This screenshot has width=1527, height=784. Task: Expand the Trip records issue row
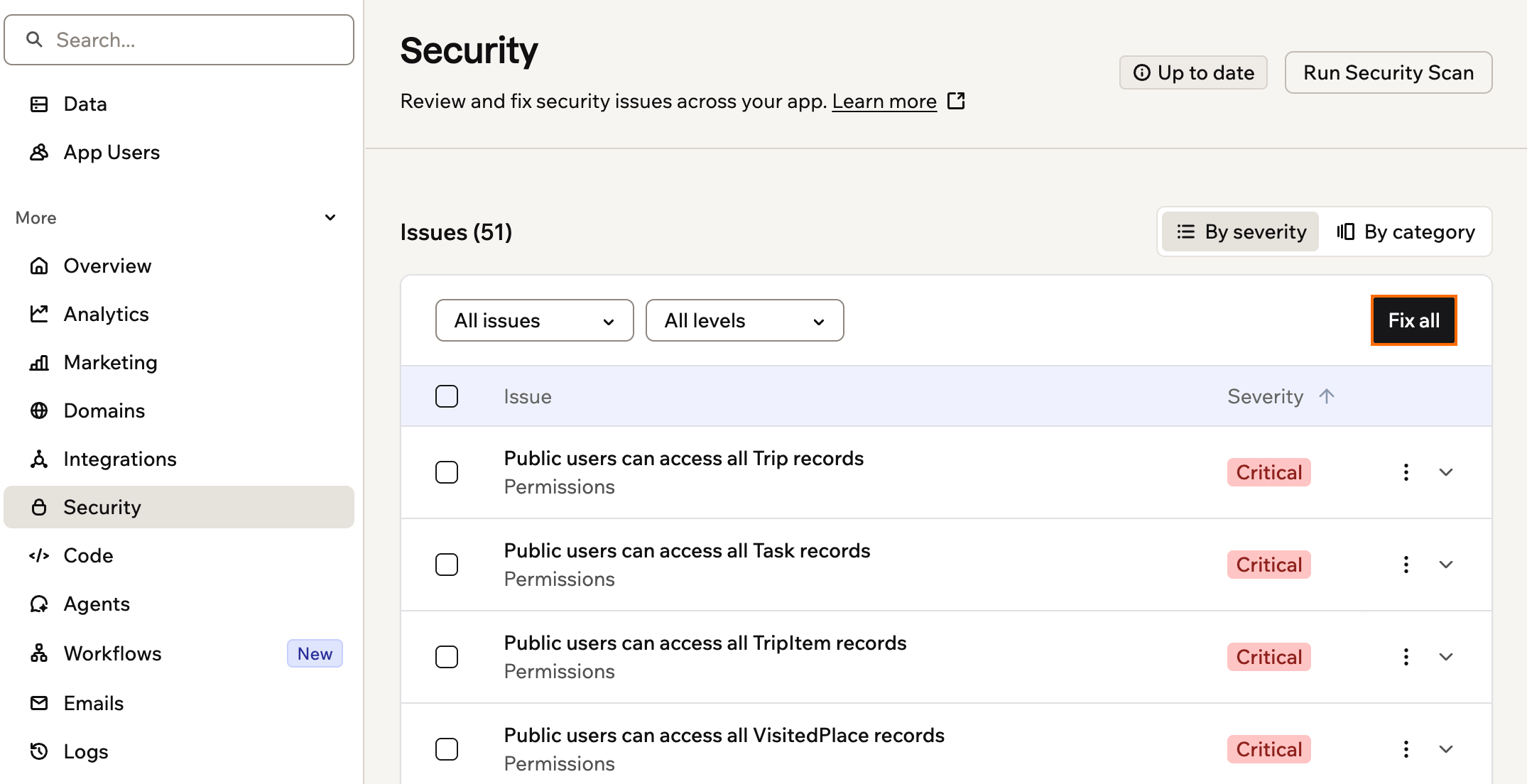coord(1445,472)
